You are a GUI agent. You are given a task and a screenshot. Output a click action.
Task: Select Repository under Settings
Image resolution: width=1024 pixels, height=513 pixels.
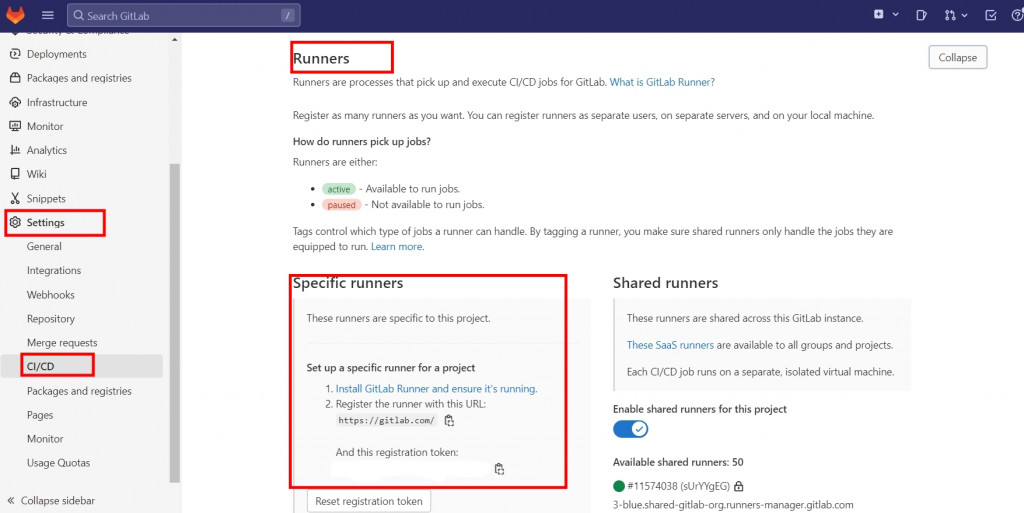[50, 319]
